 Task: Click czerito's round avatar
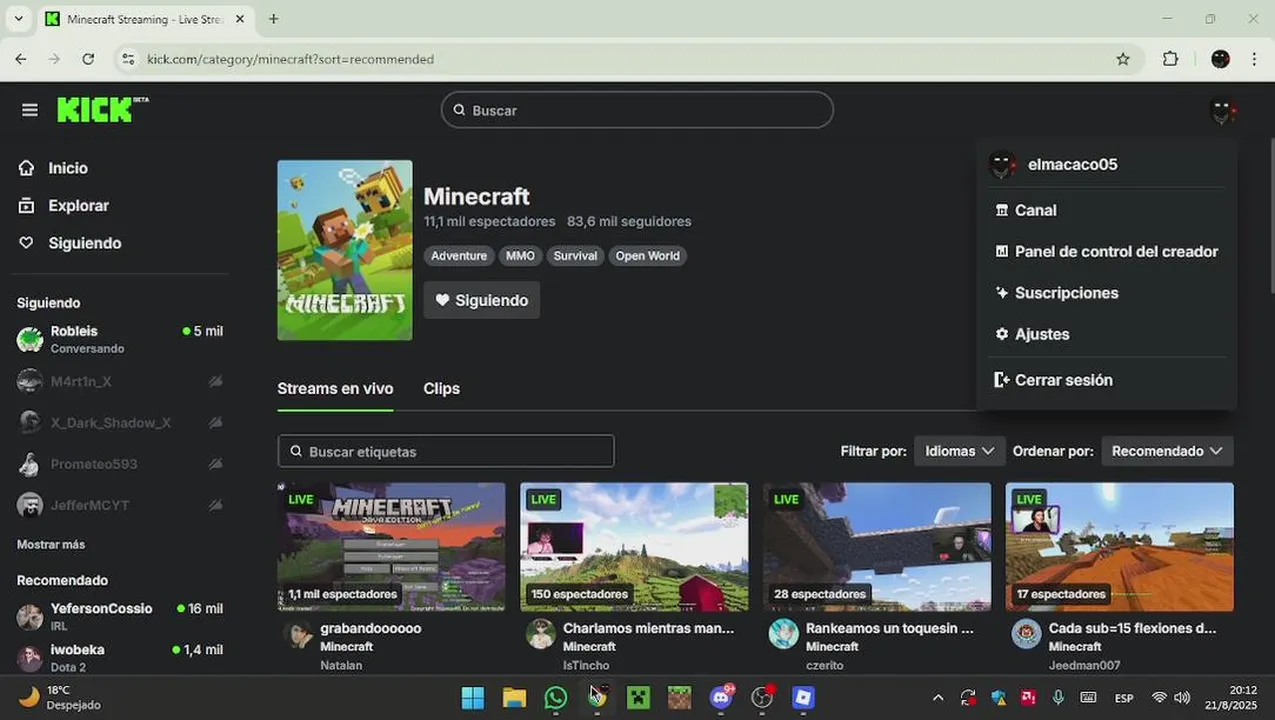tap(784, 634)
